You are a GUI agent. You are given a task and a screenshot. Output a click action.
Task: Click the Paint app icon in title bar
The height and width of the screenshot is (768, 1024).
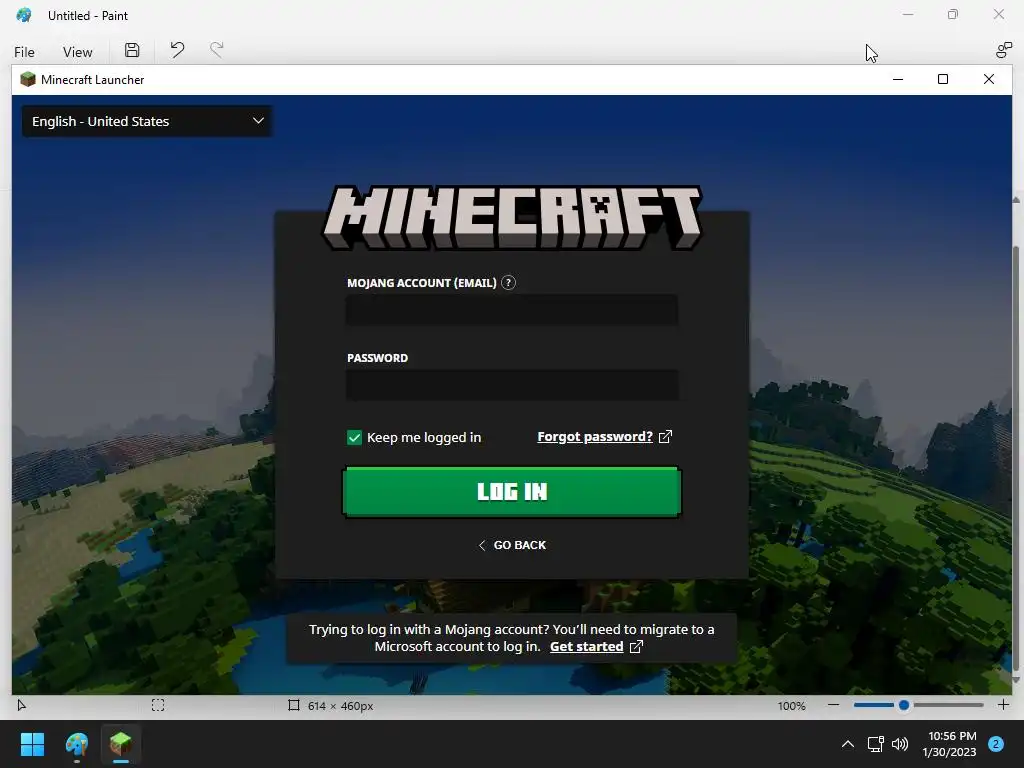24,15
